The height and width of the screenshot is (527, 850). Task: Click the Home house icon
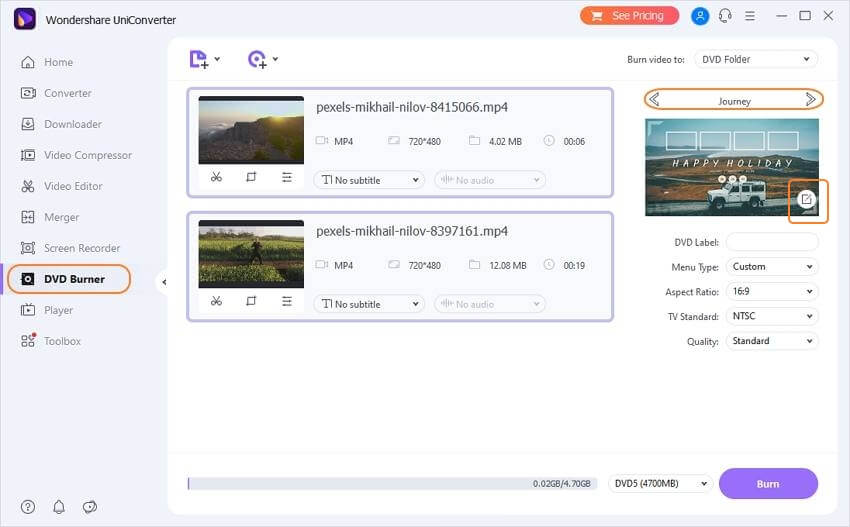tap(28, 62)
